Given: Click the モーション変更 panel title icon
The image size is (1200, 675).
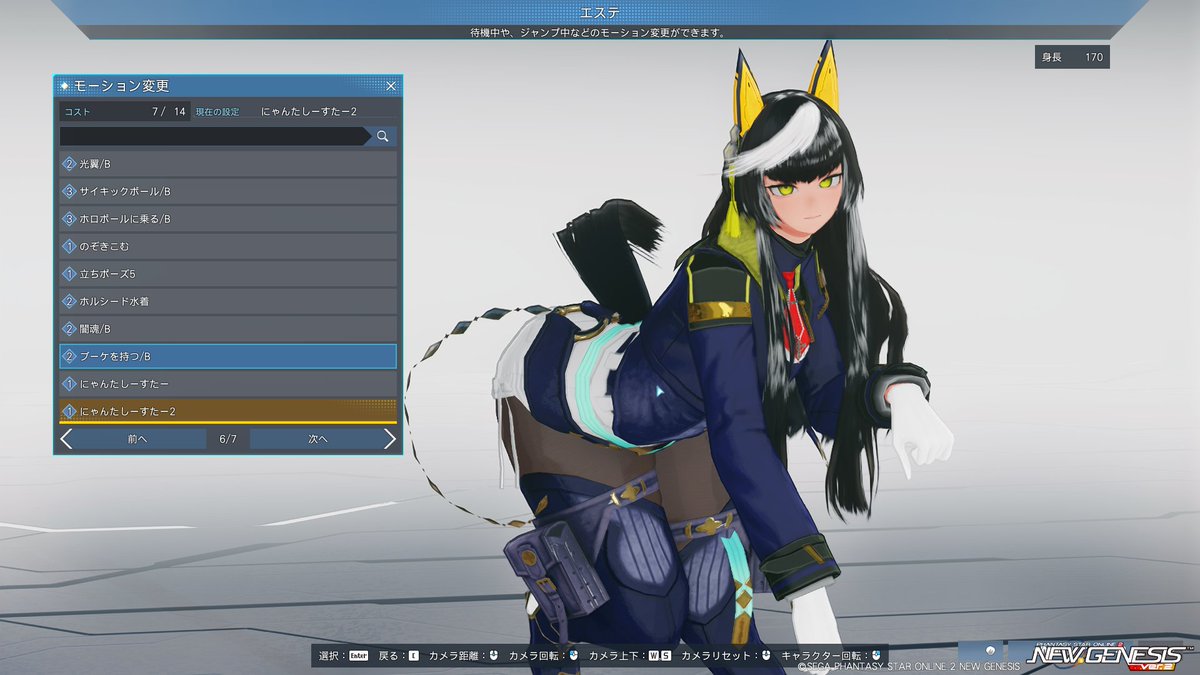Looking at the screenshot, I should pos(64,86).
